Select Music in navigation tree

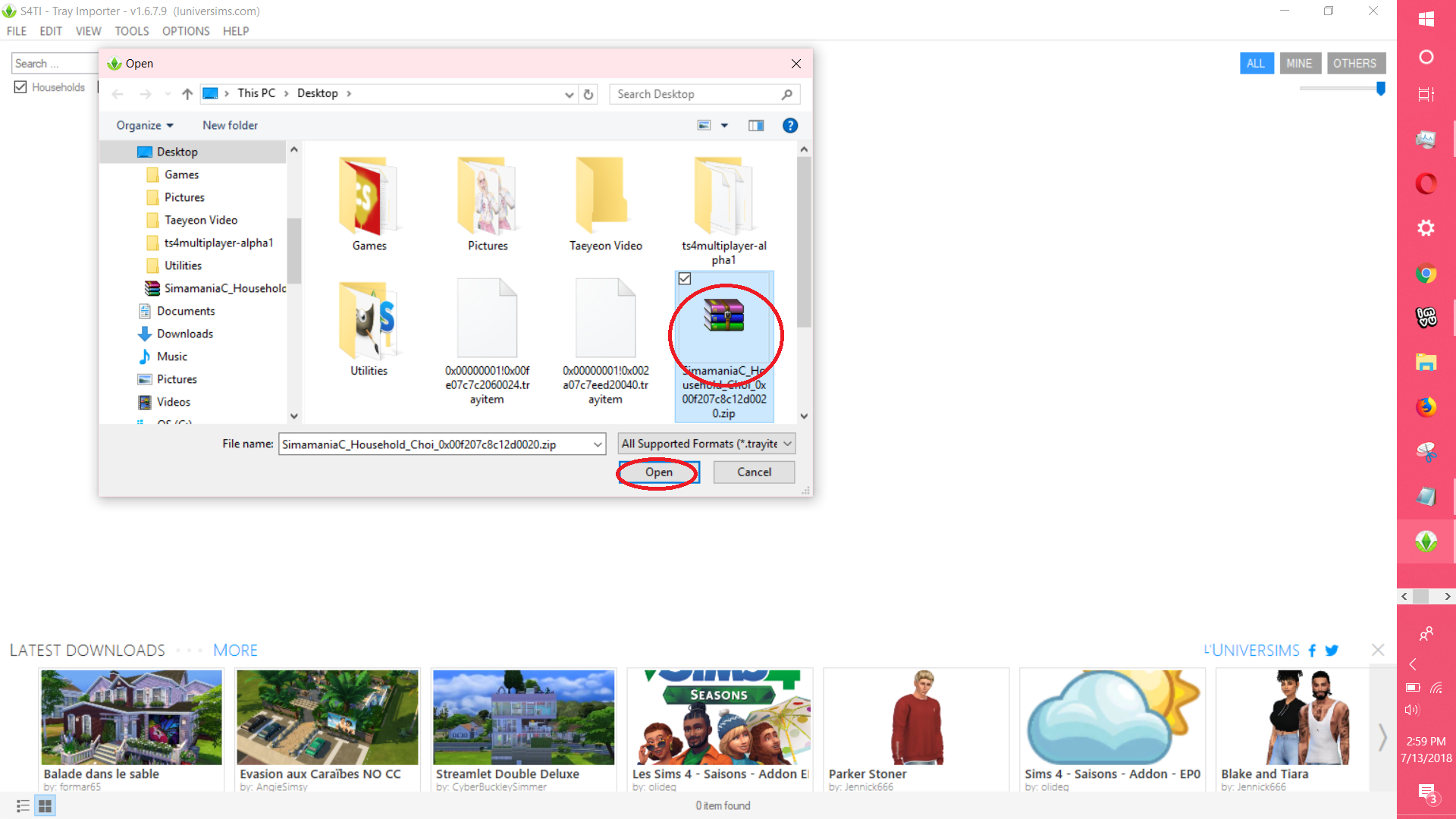172,357
